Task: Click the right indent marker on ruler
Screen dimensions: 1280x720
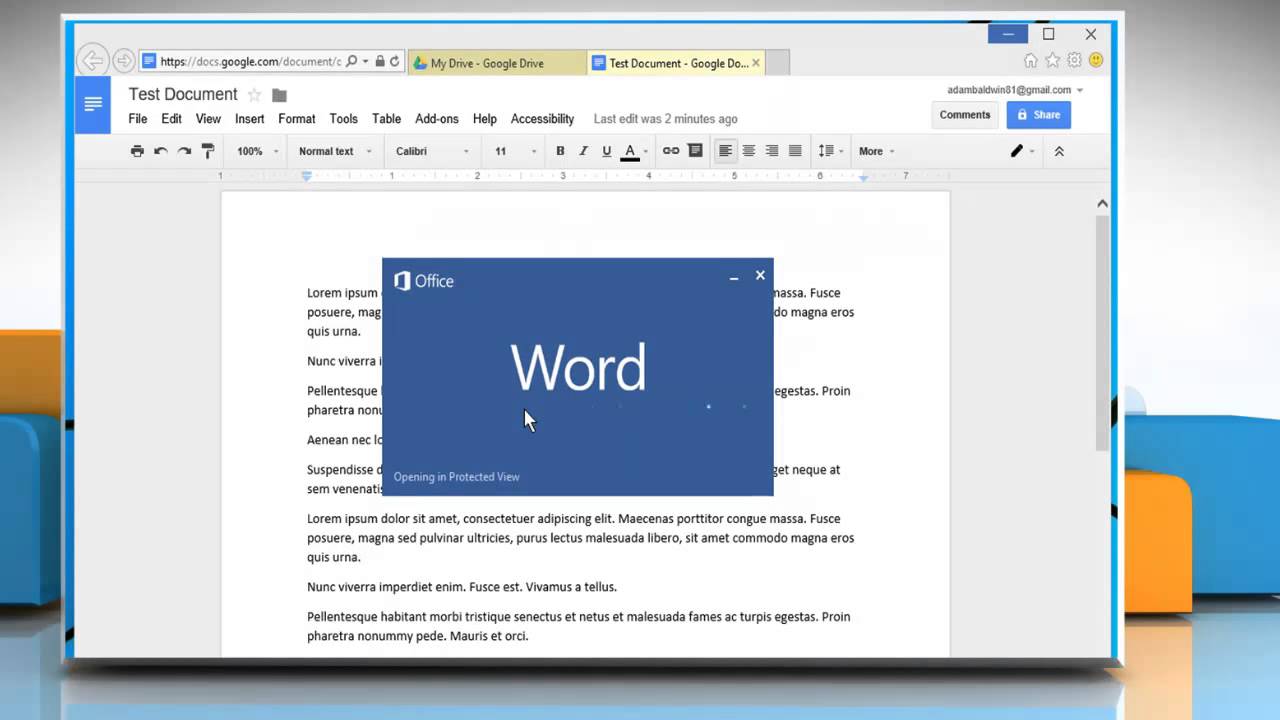Action: click(863, 177)
